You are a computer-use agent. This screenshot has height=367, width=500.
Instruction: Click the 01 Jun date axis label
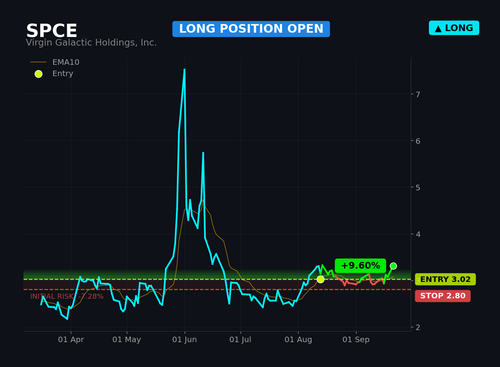184,340
